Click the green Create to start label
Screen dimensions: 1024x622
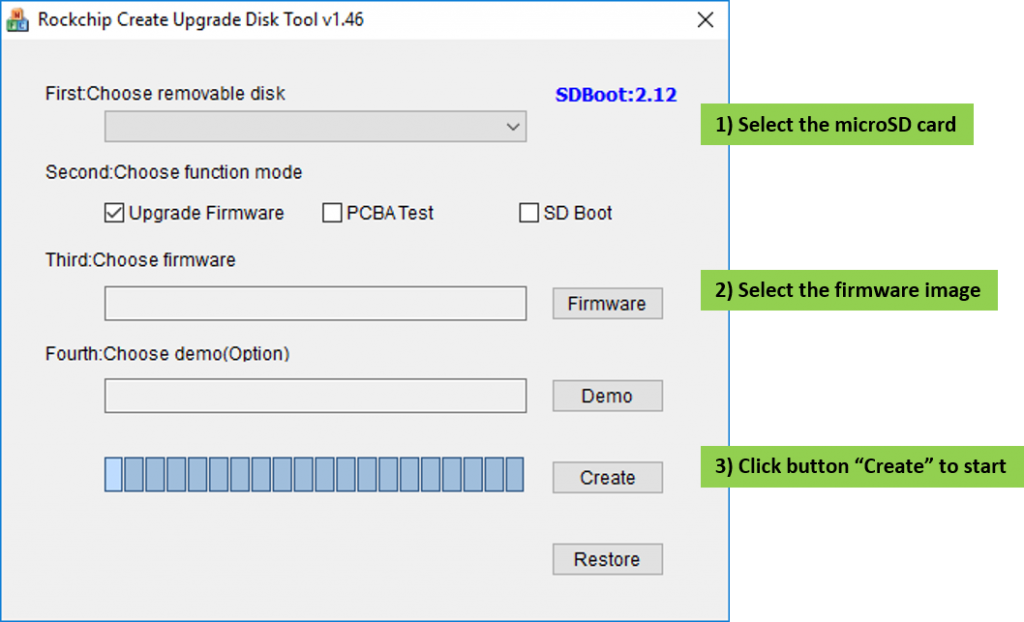tap(862, 466)
